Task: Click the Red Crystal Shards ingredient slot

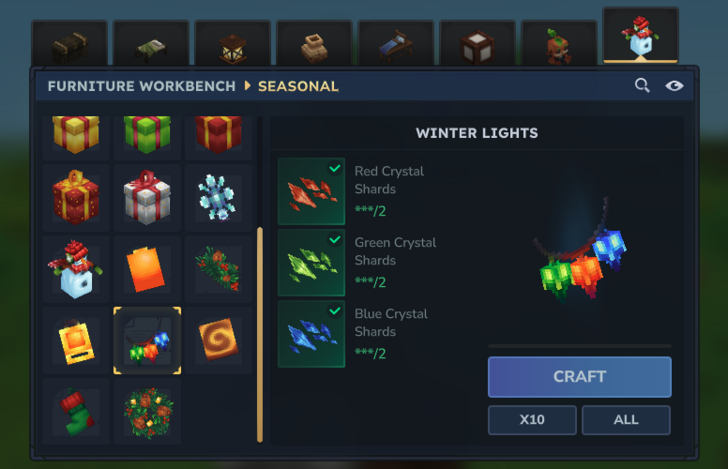Action: click(x=311, y=191)
